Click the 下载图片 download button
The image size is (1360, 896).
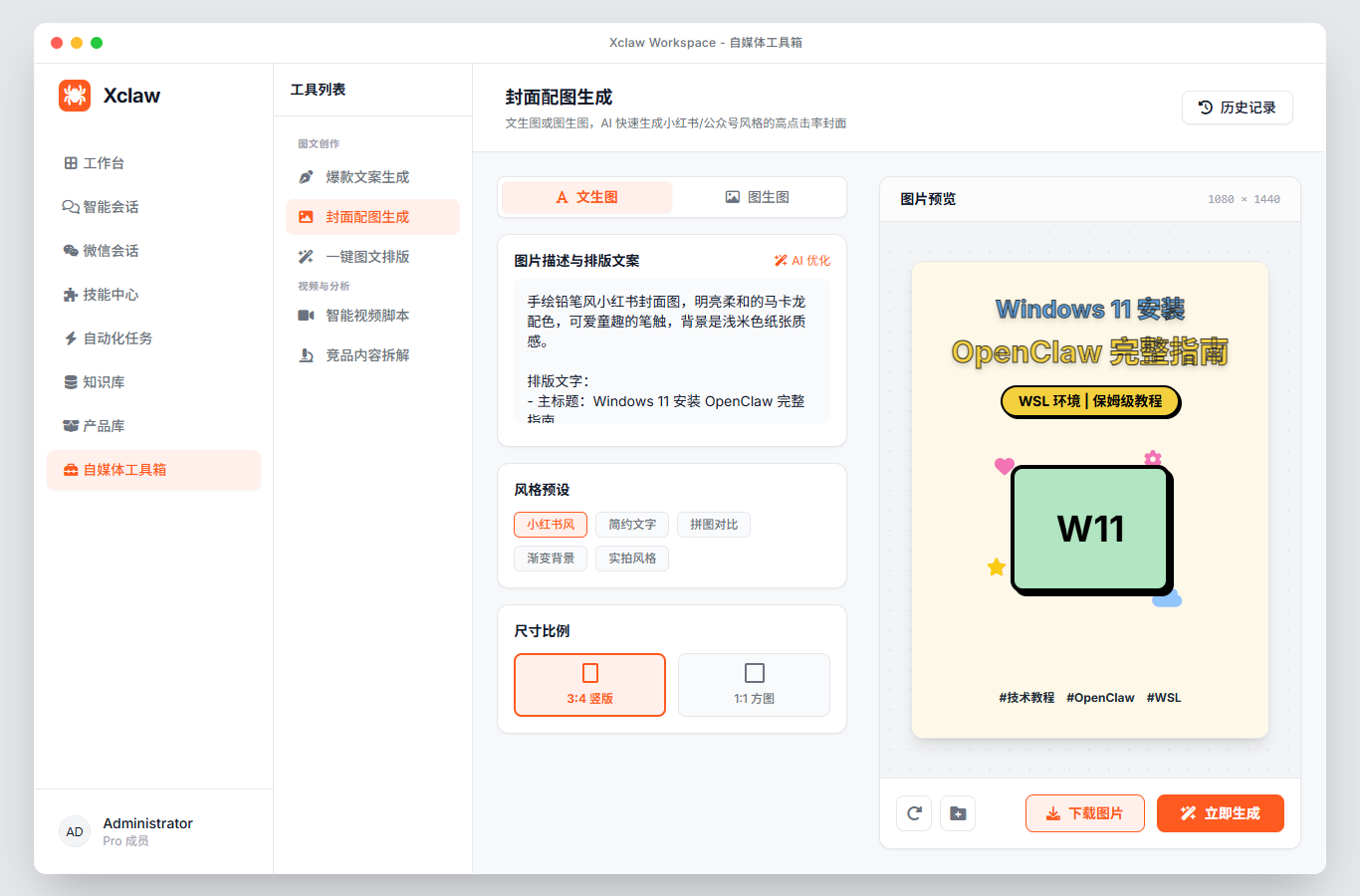tap(1085, 813)
